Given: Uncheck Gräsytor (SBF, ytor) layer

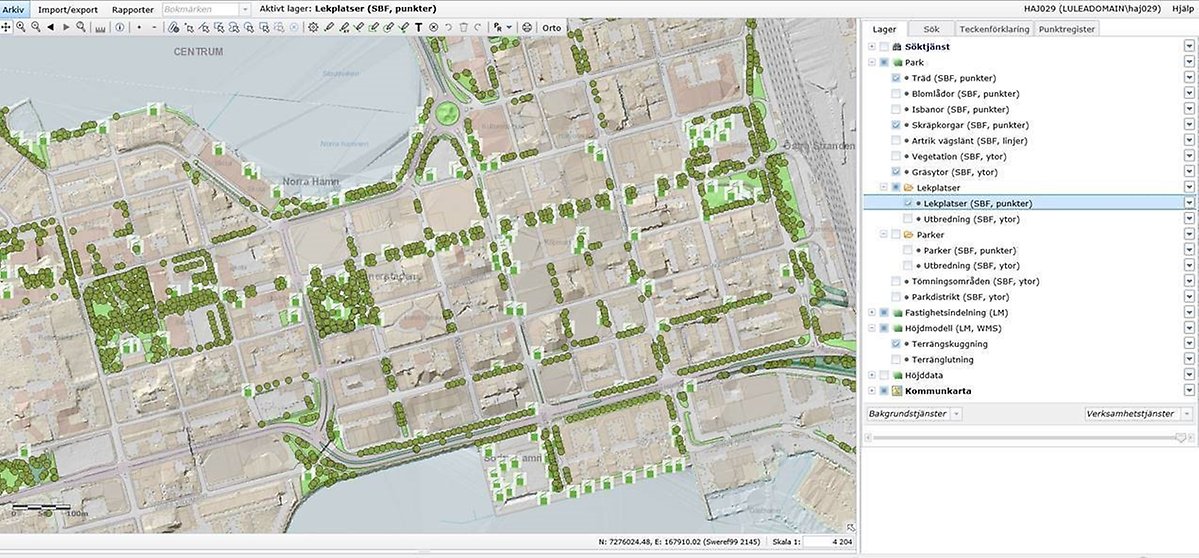Looking at the screenshot, I should tap(895, 172).
